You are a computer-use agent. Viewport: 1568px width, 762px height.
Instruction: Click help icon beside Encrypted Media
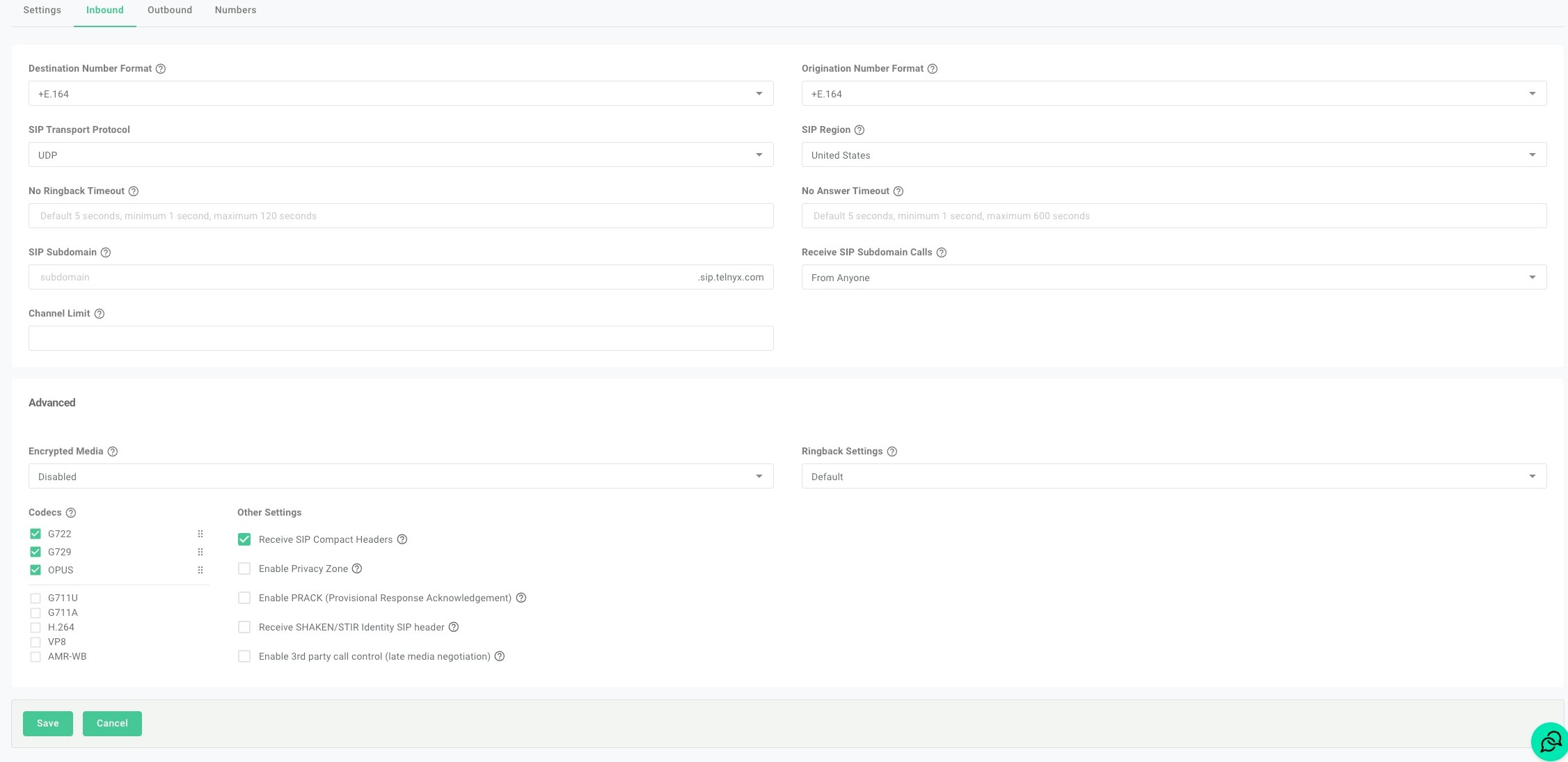point(113,452)
